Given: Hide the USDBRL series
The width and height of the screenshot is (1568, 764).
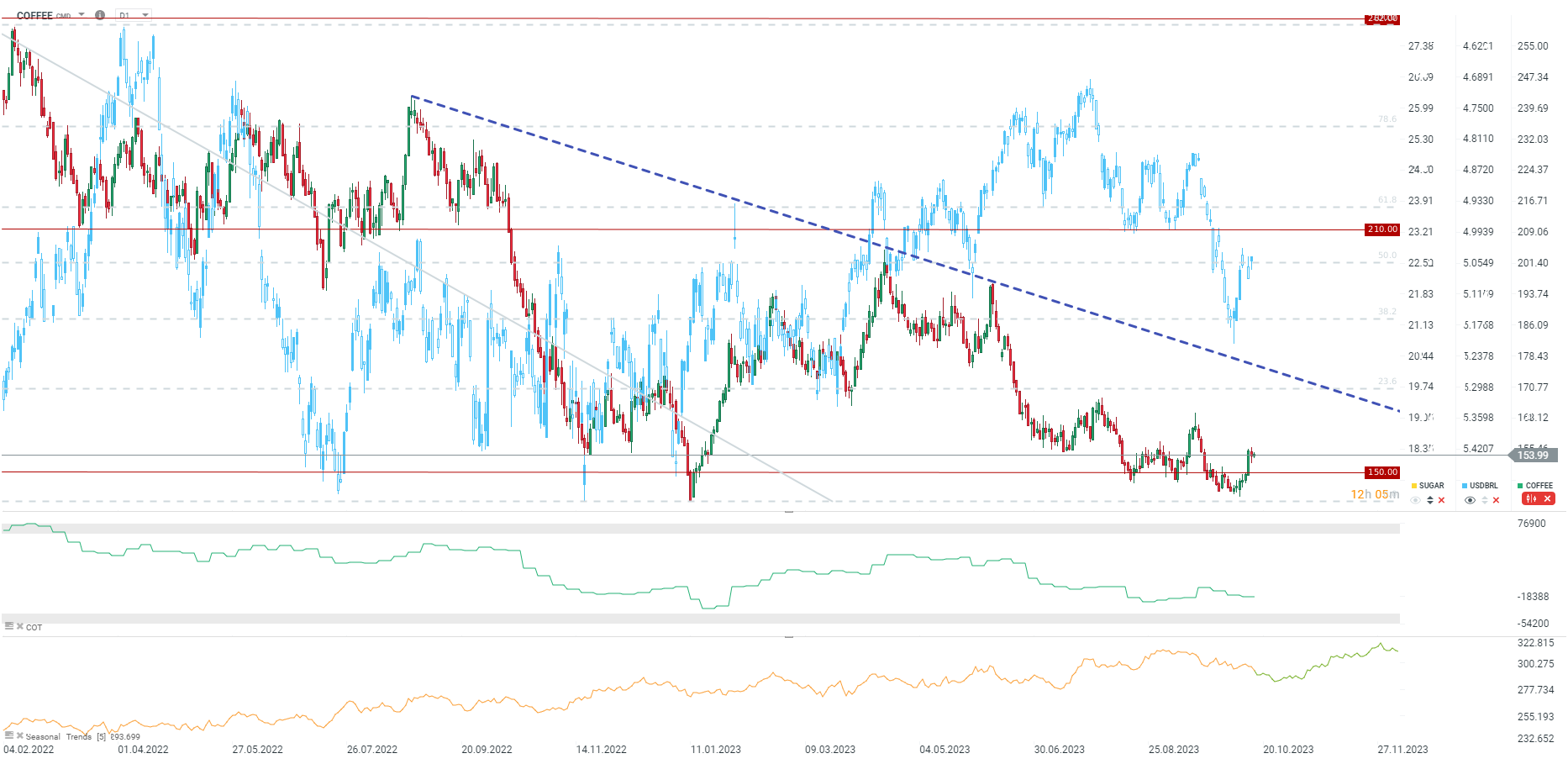Looking at the screenshot, I should (1470, 500).
